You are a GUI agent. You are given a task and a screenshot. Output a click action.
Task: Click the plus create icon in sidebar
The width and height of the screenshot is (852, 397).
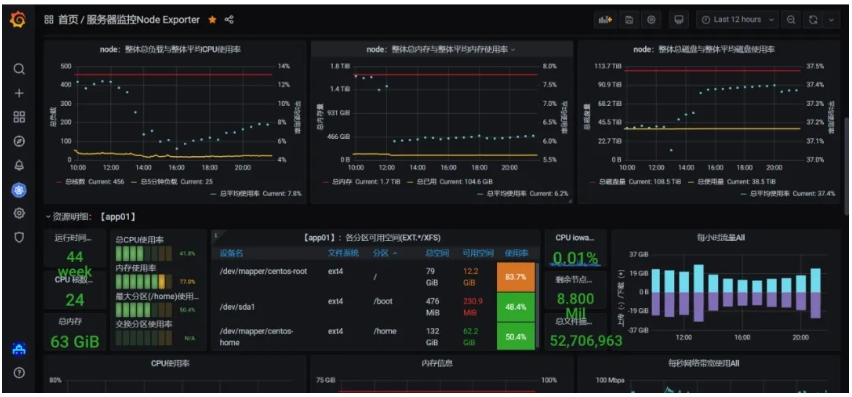(x=19, y=93)
